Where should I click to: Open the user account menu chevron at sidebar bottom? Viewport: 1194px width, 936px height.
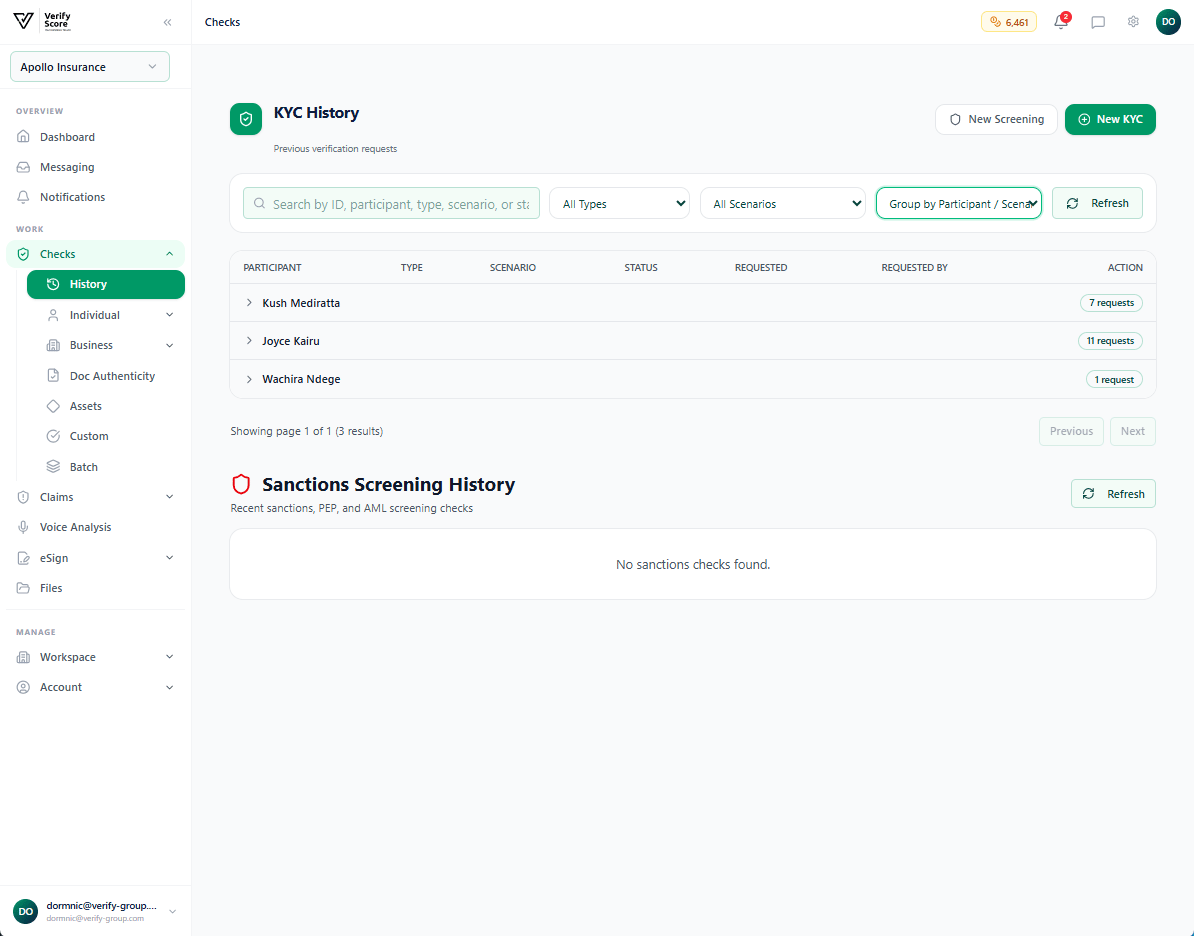[x=173, y=912]
